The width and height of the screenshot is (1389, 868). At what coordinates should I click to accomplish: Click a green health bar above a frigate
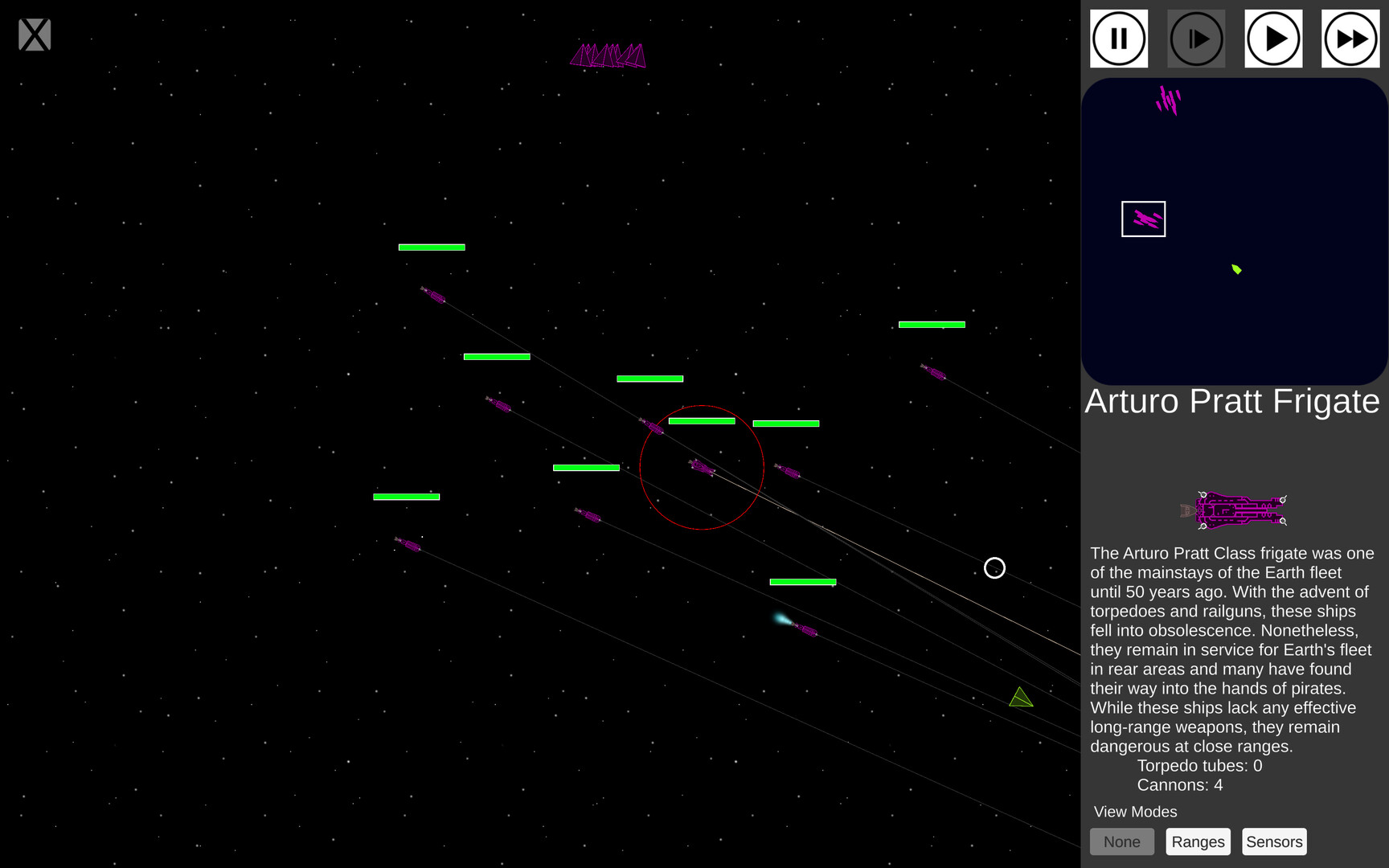(703, 420)
